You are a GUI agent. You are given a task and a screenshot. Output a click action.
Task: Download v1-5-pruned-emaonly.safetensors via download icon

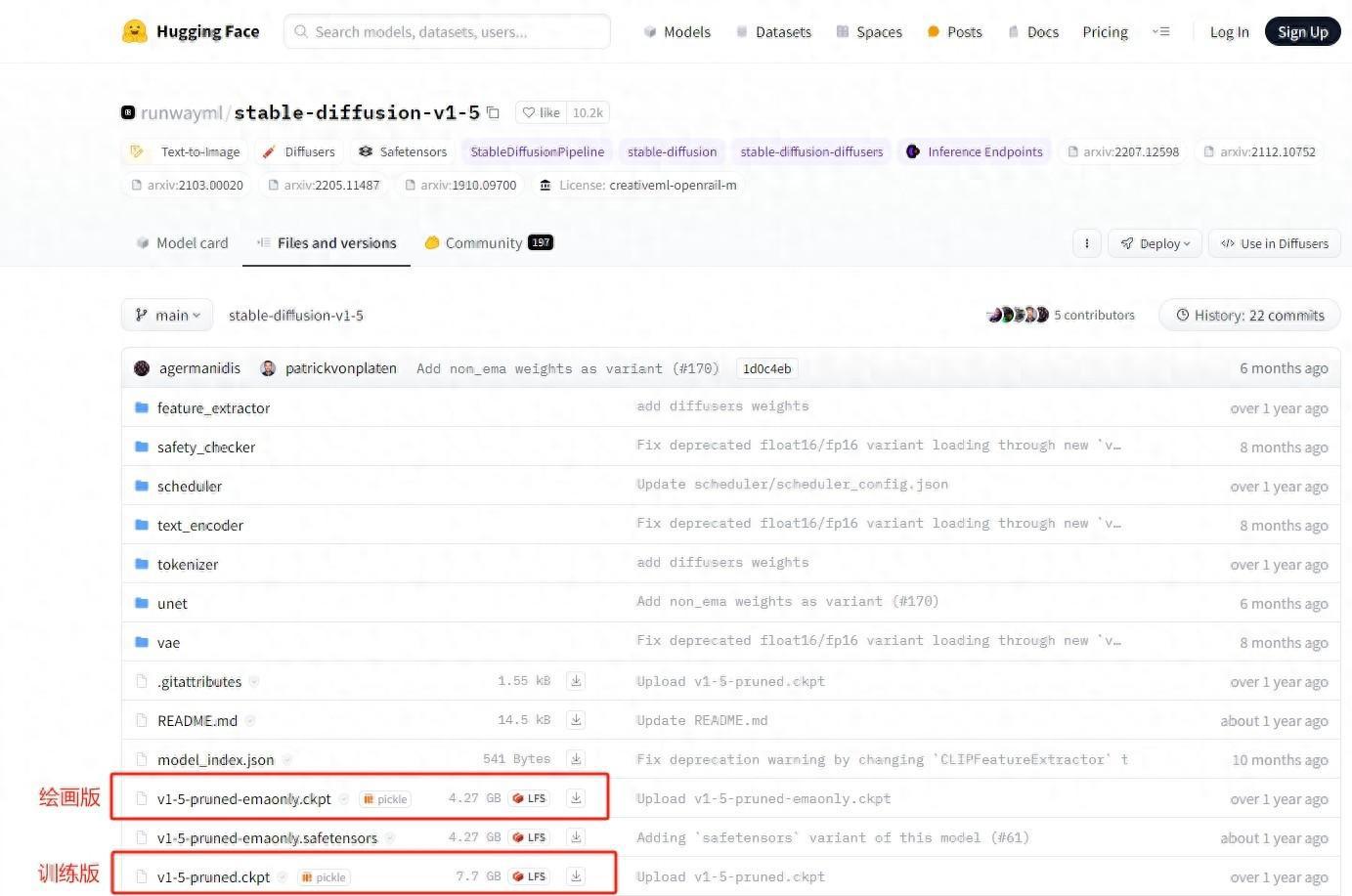point(576,837)
